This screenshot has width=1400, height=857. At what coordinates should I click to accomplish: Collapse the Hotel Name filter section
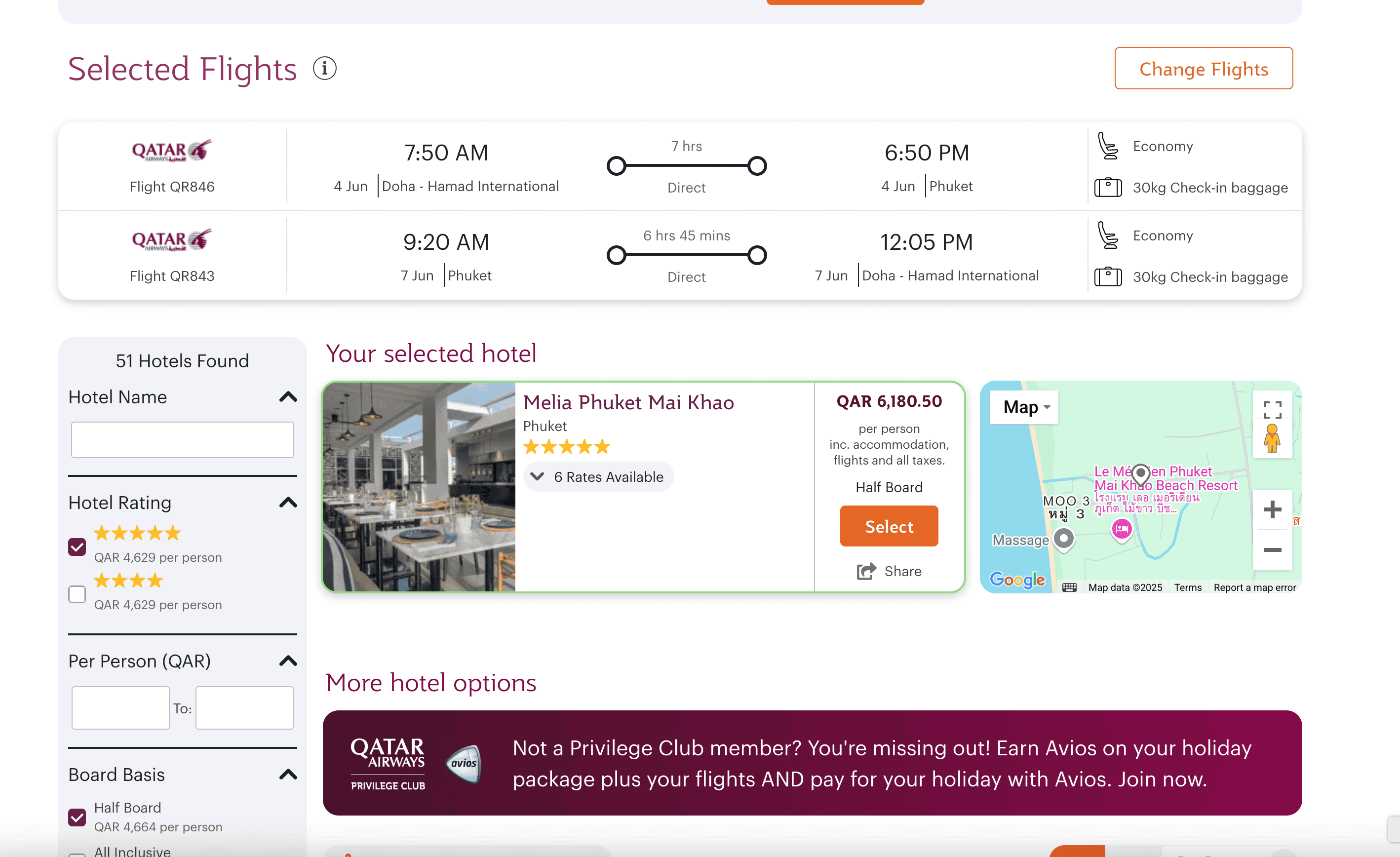[288, 397]
